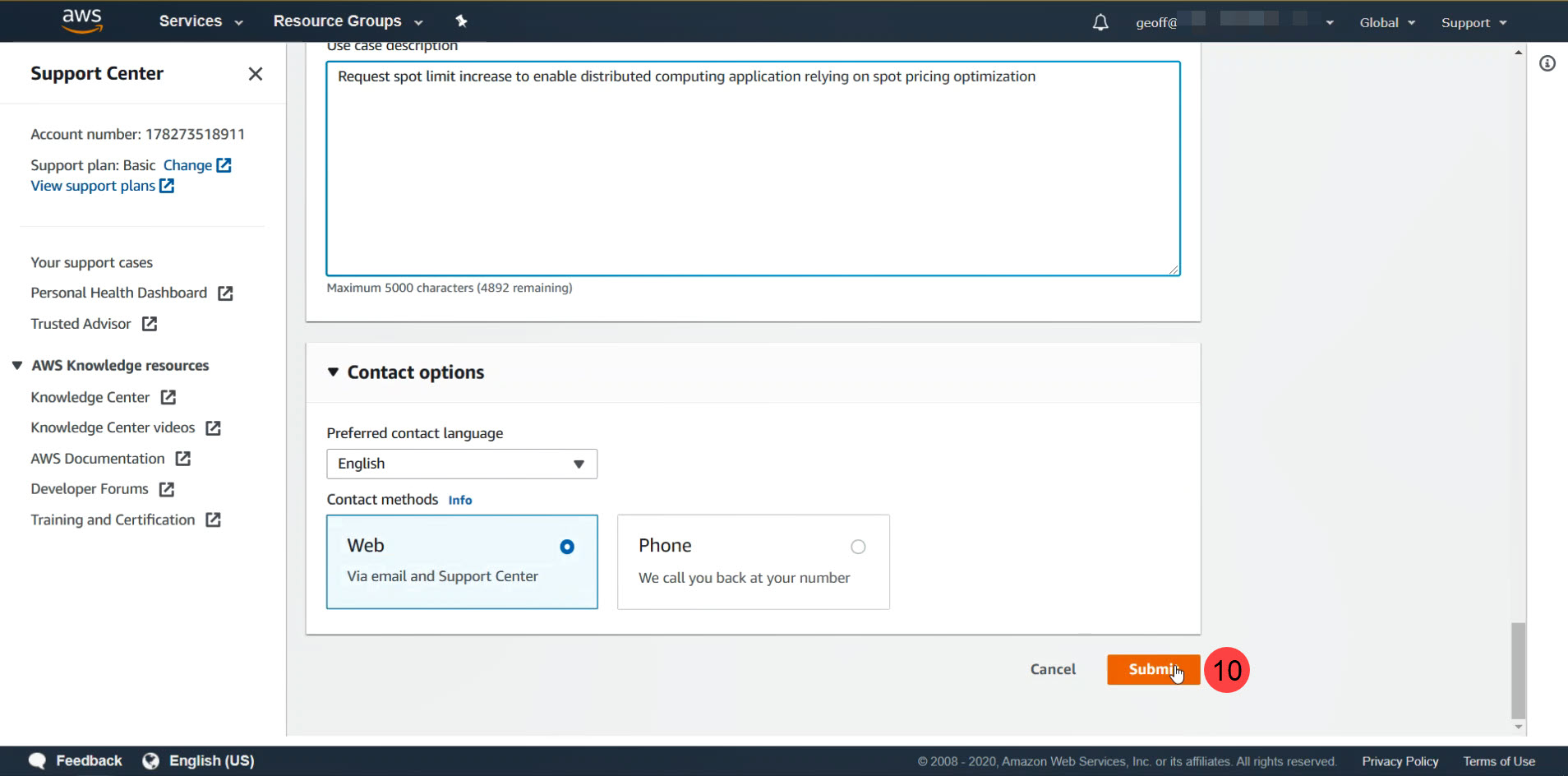
Task: Open the AWS home logo
Action: [82, 21]
